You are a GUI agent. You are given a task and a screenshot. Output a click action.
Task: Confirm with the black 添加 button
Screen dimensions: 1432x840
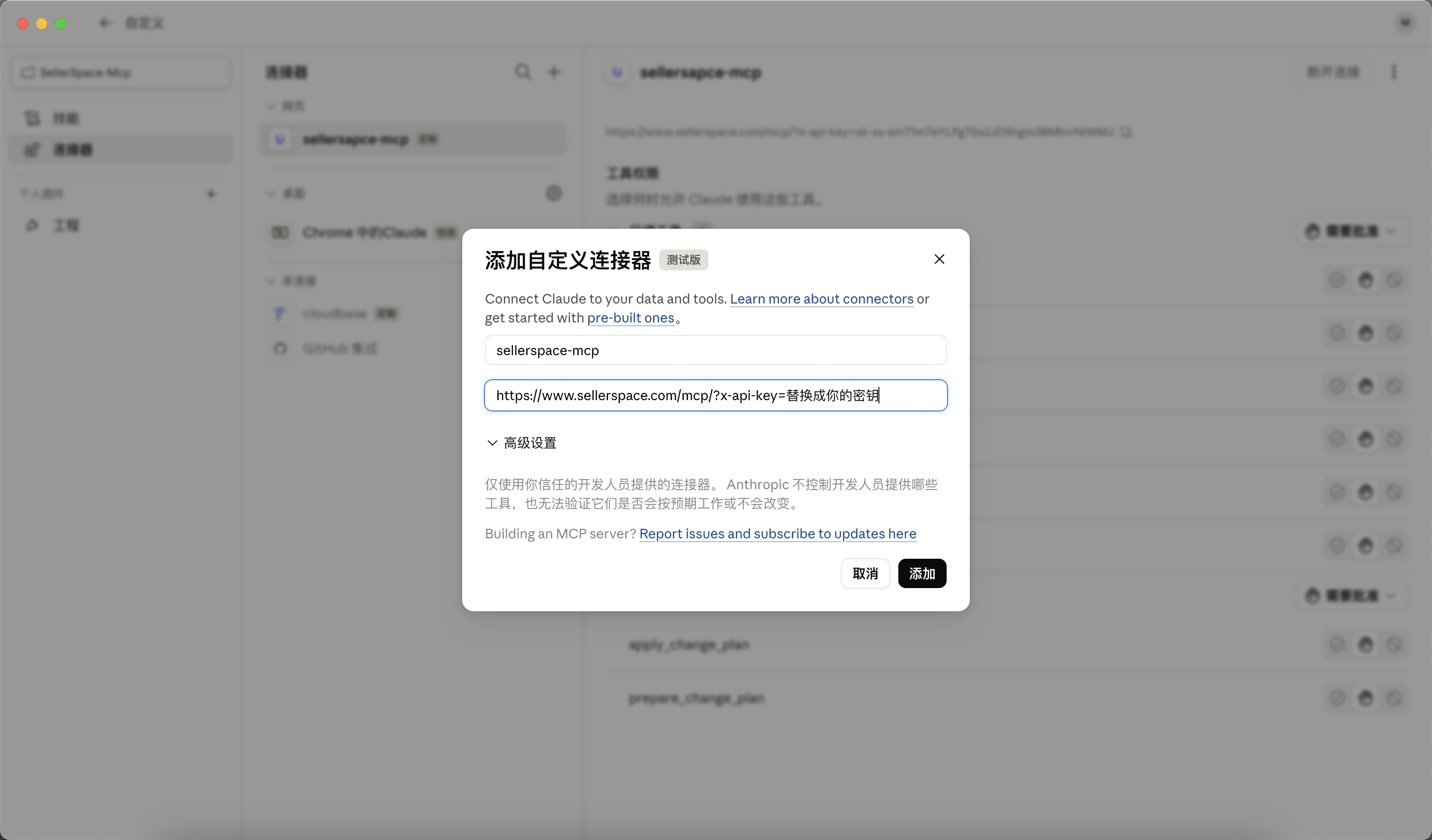tap(922, 573)
